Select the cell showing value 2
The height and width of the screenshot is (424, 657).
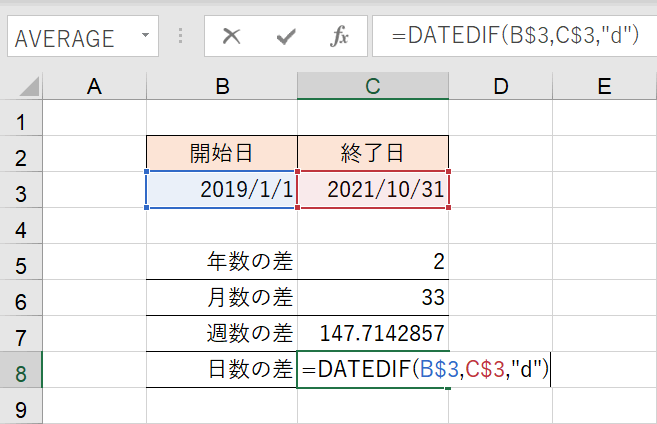click(373, 261)
